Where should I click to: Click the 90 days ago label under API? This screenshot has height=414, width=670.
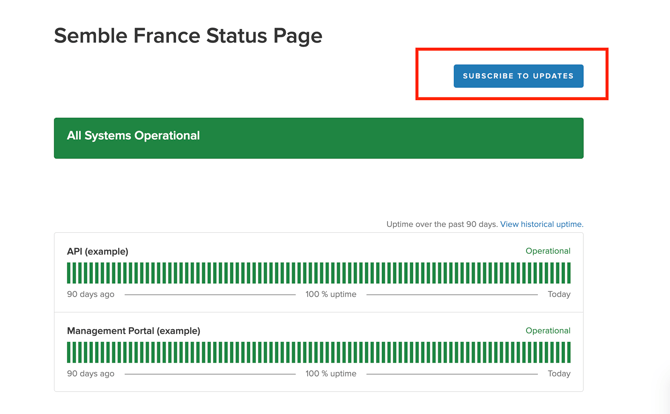91,294
